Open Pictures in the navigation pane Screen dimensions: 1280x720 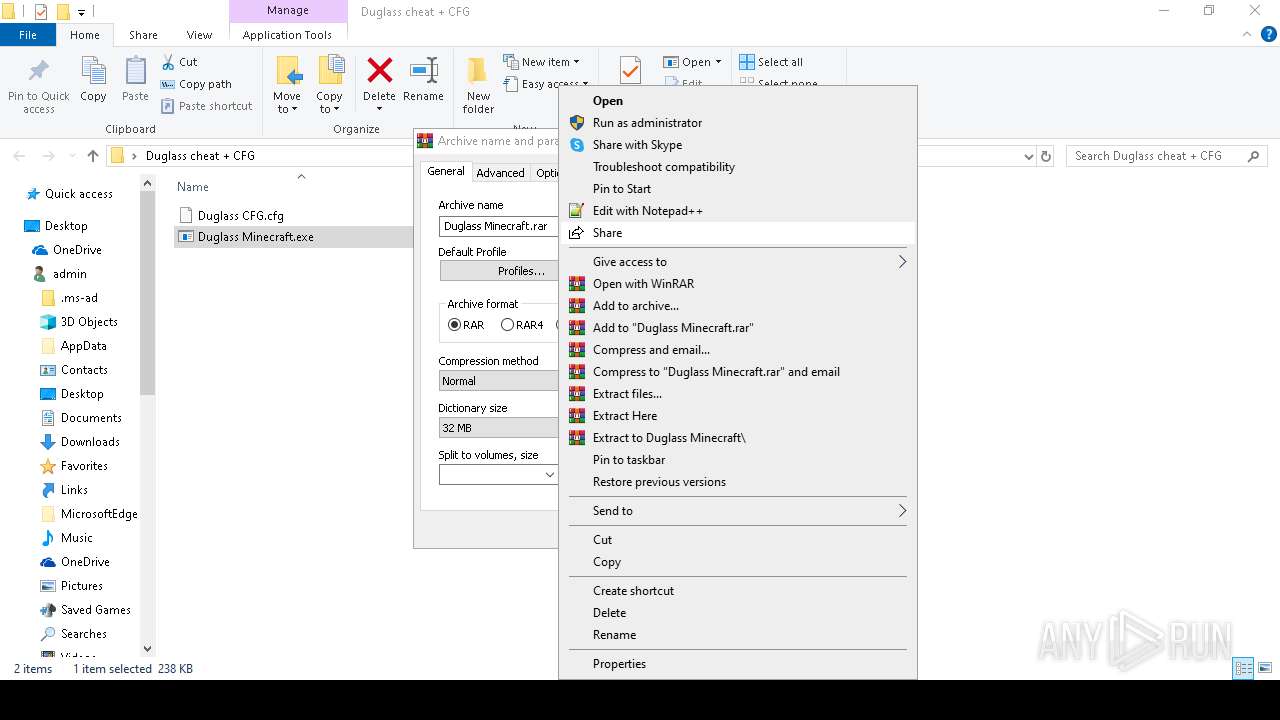coord(81,586)
